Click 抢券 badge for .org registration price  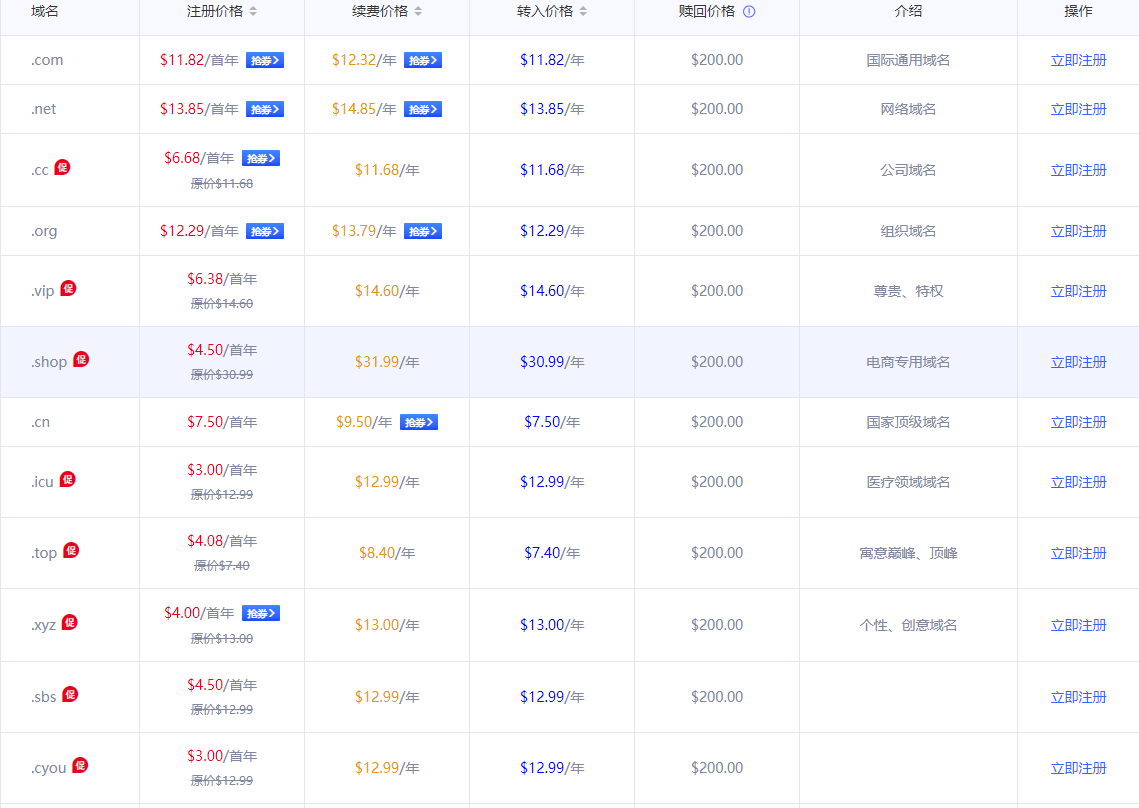click(265, 231)
